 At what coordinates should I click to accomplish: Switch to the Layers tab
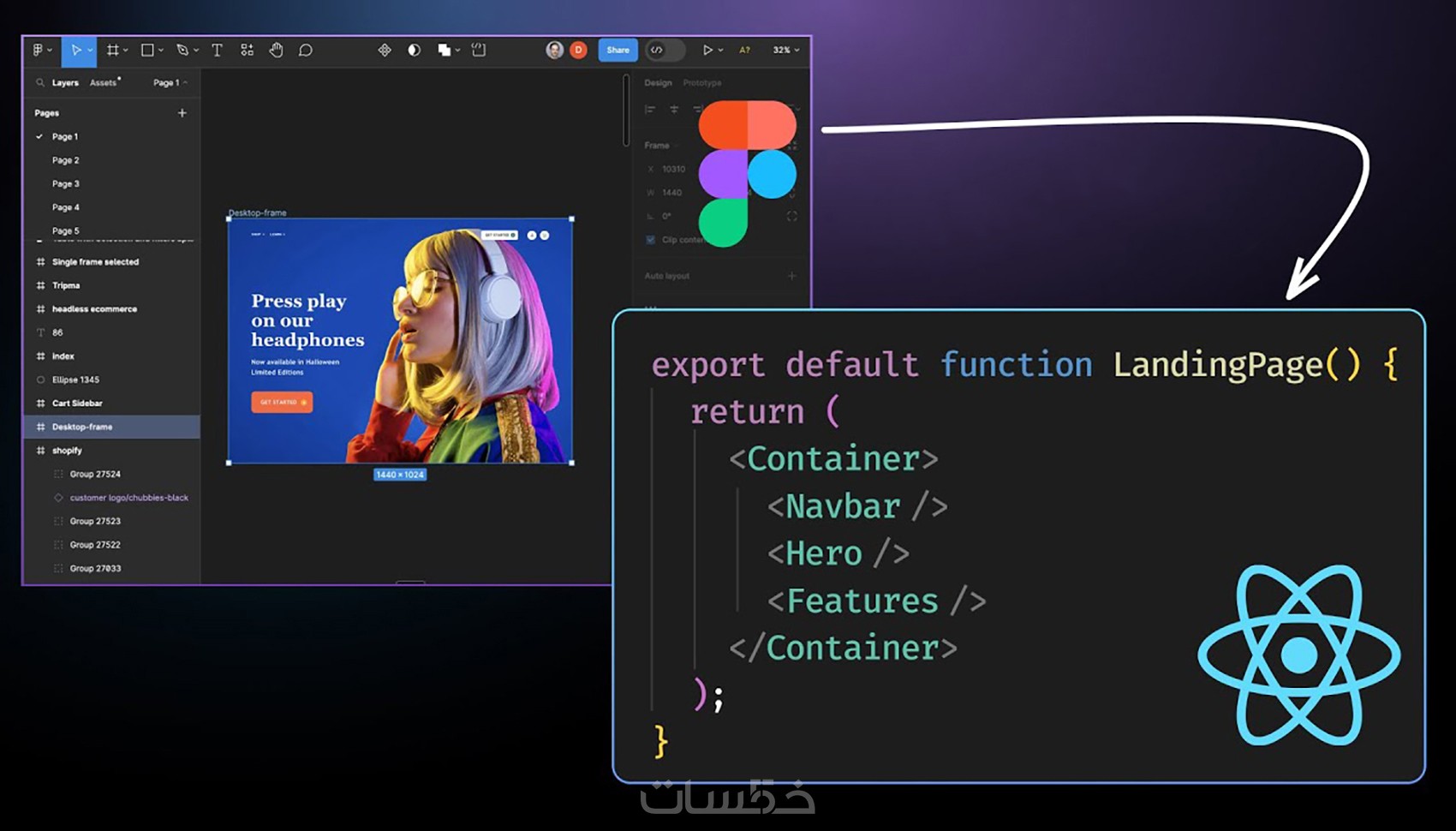coord(65,83)
